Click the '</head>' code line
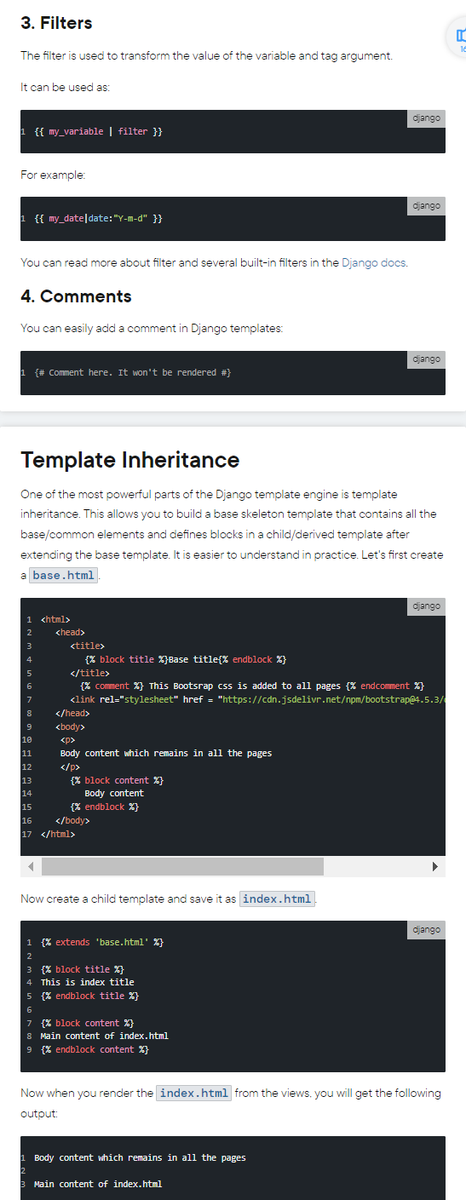This screenshot has height=1200, width=466. 73,713
